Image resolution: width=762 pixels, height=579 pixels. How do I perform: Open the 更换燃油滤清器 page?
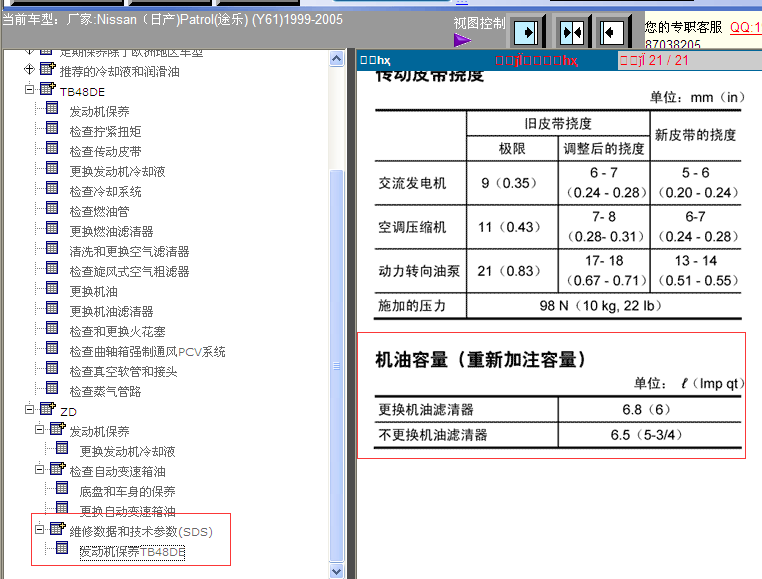tap(112, 231)
